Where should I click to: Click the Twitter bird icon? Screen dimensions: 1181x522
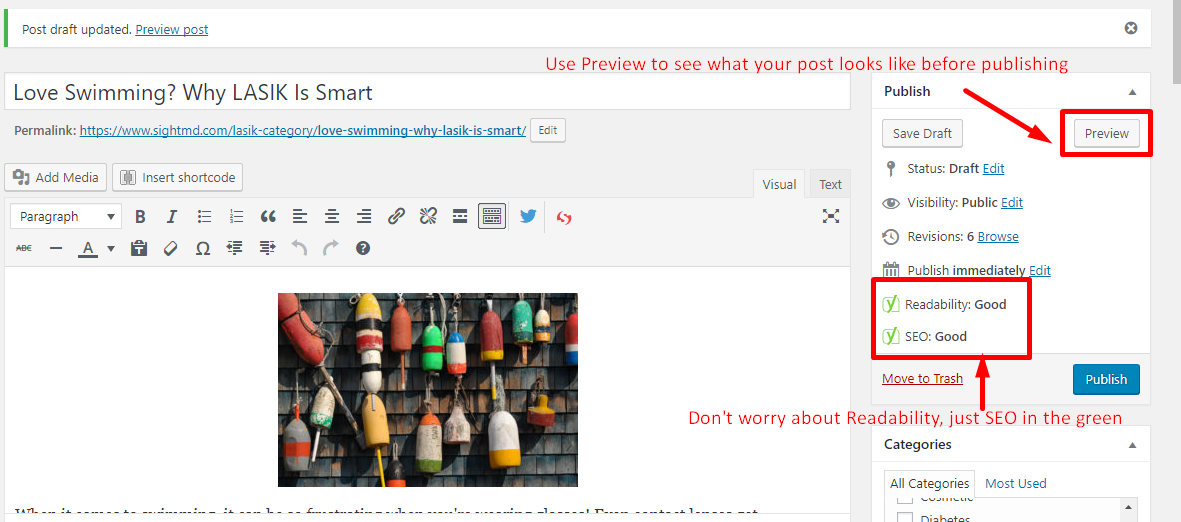[528, 217]
